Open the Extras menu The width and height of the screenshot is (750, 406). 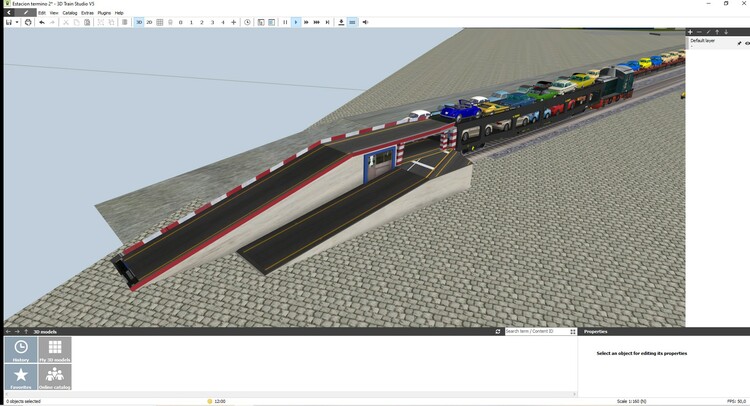(87, 13)
